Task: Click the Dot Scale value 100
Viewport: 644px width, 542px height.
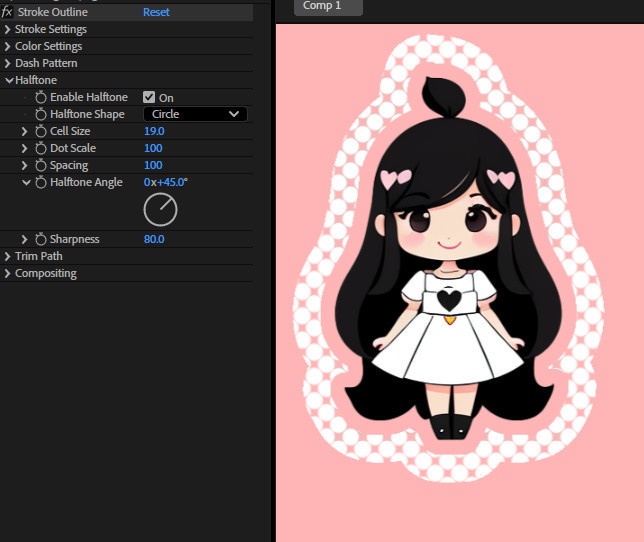Action: tap(153, 148)
